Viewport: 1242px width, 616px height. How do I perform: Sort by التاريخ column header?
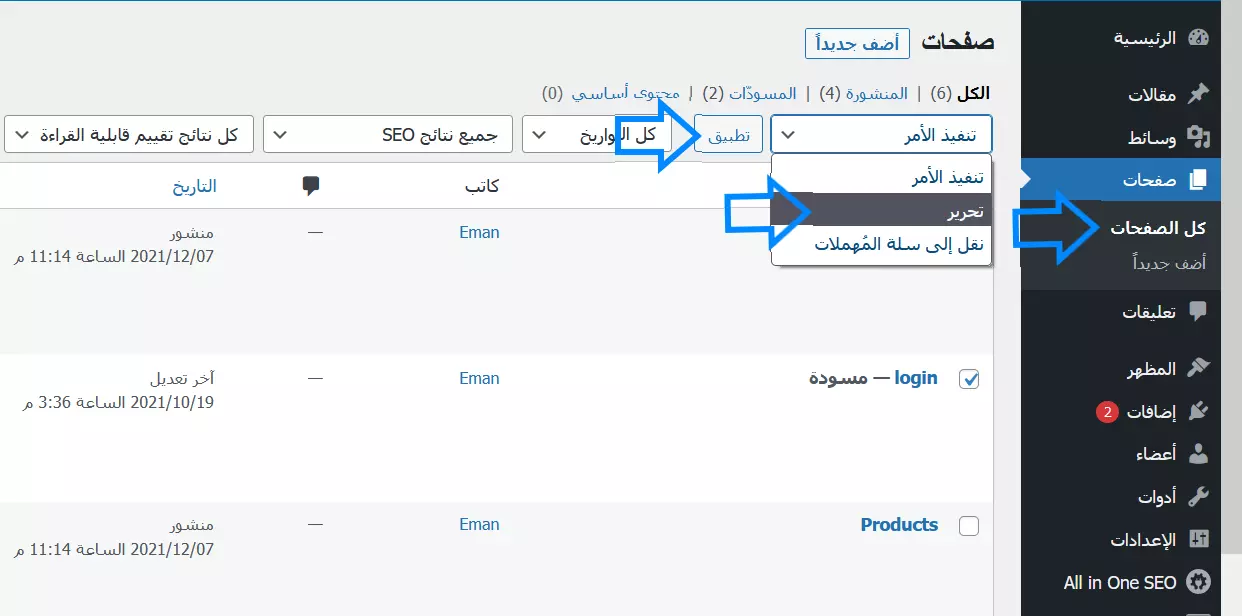click(x=194, y=186)
